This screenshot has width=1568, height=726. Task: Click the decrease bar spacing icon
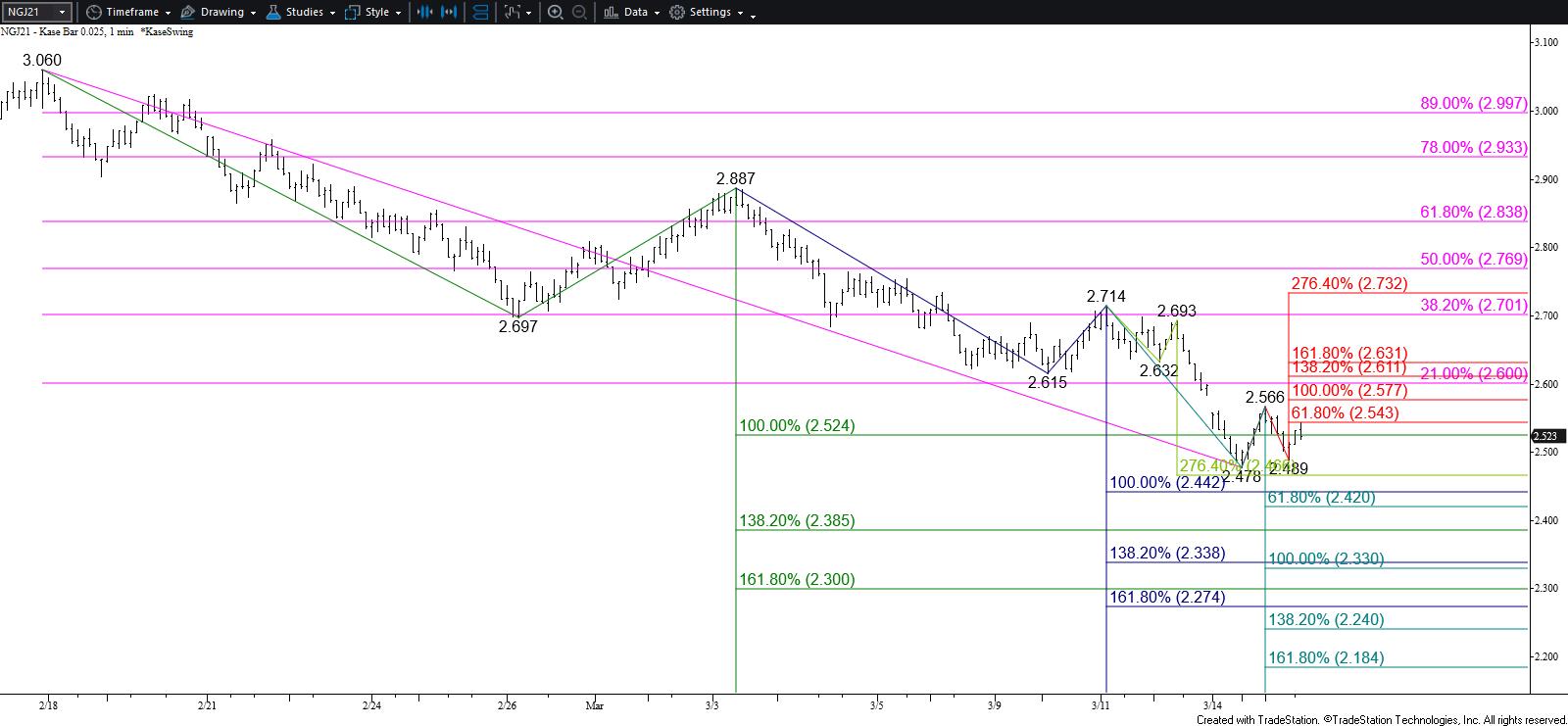pyautogui.click(x=424, y=13)
